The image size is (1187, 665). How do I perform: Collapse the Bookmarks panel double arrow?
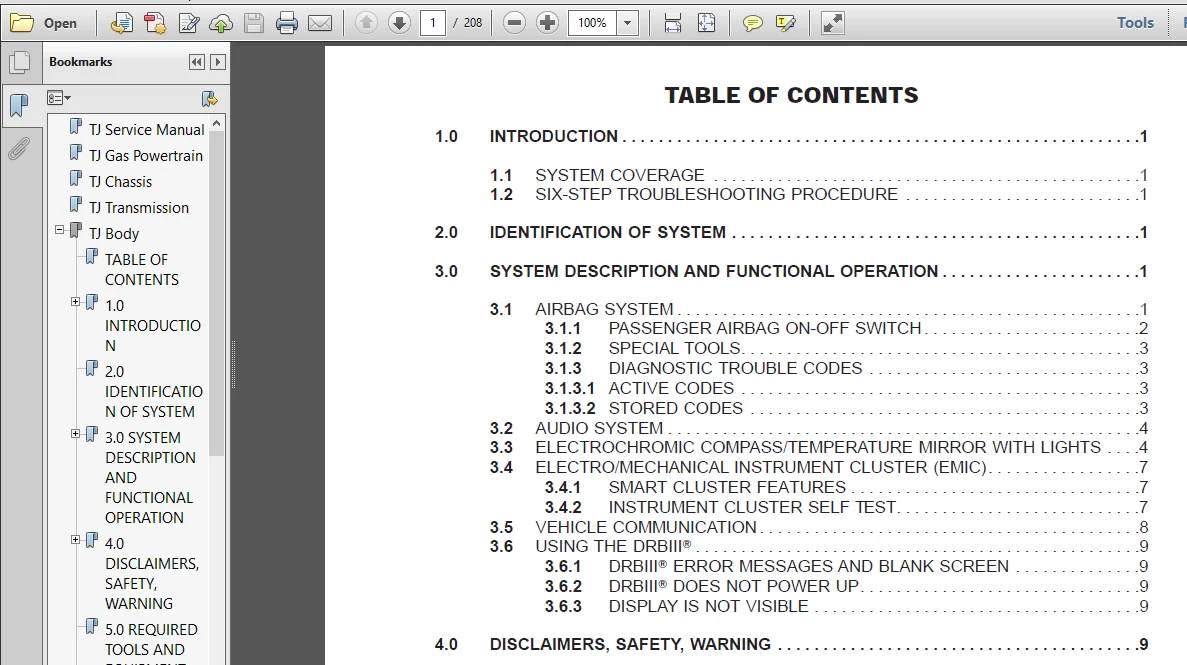pos(197,62)
